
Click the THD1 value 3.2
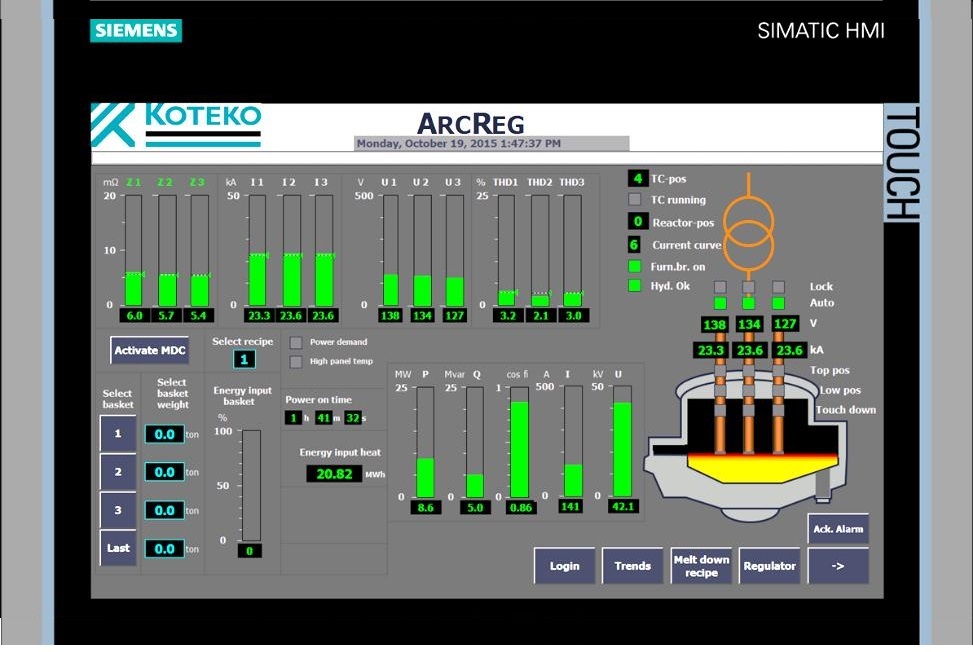click(x=508, y=315)
